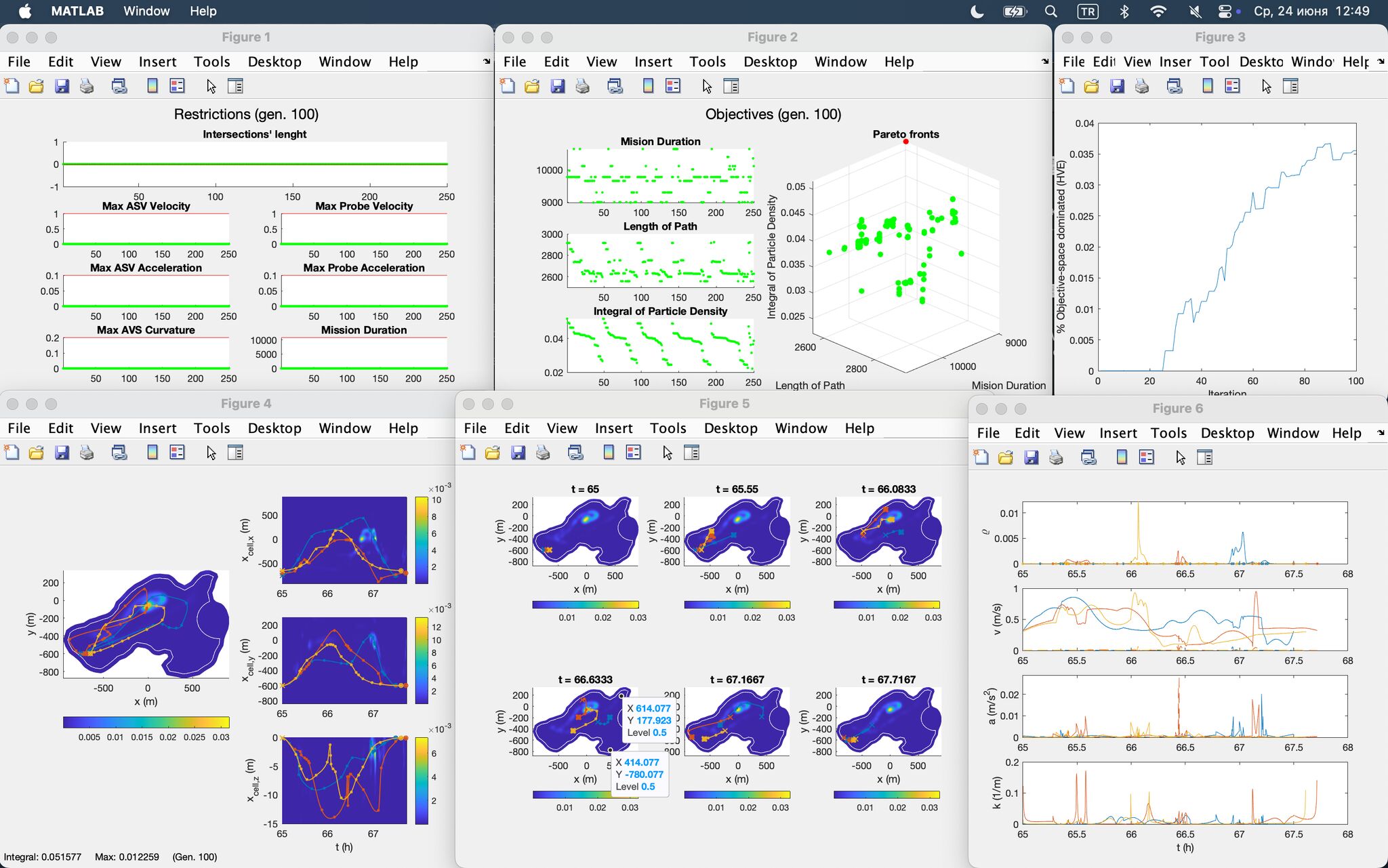Open the View menu in Figure 6
This screenshot has width=1388, height=868.
click(1069, 433)
